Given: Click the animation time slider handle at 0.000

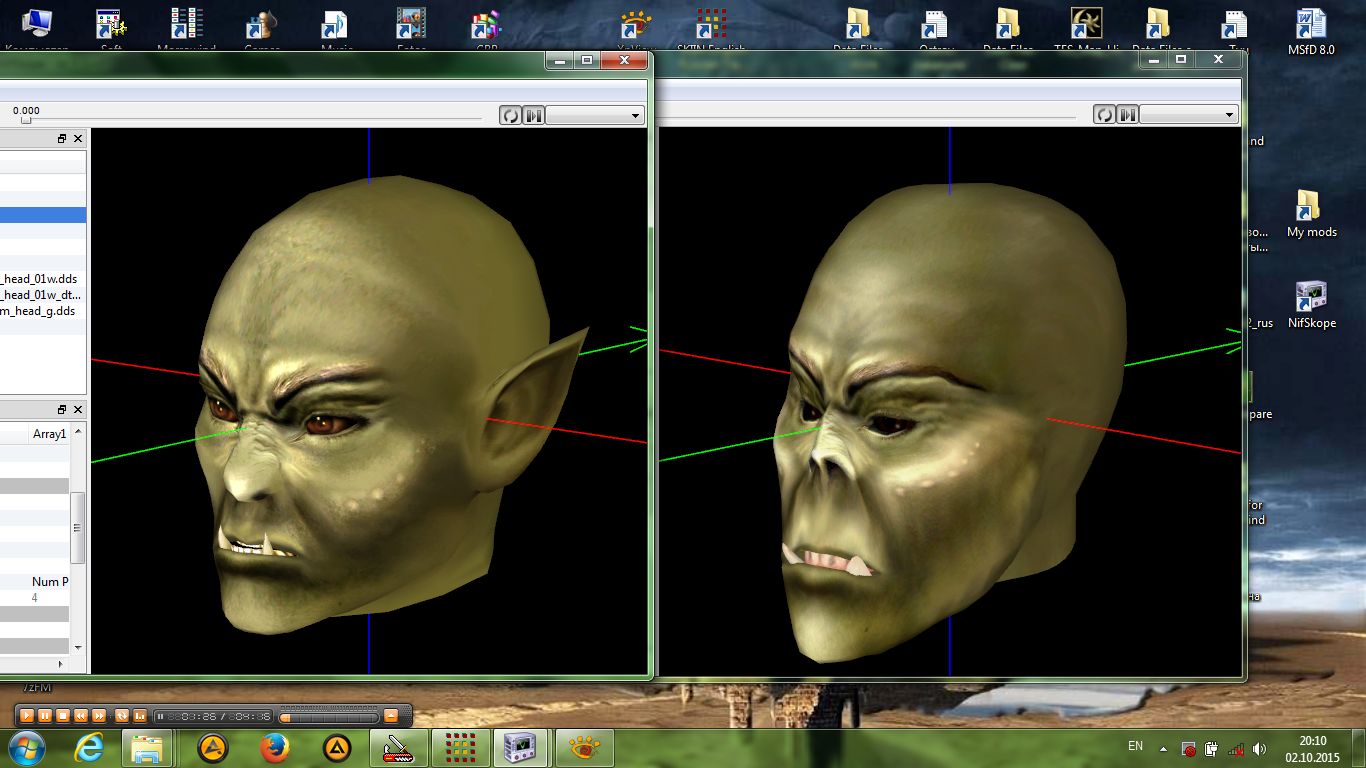Looking at the screenshot, I should pos(26,120).
